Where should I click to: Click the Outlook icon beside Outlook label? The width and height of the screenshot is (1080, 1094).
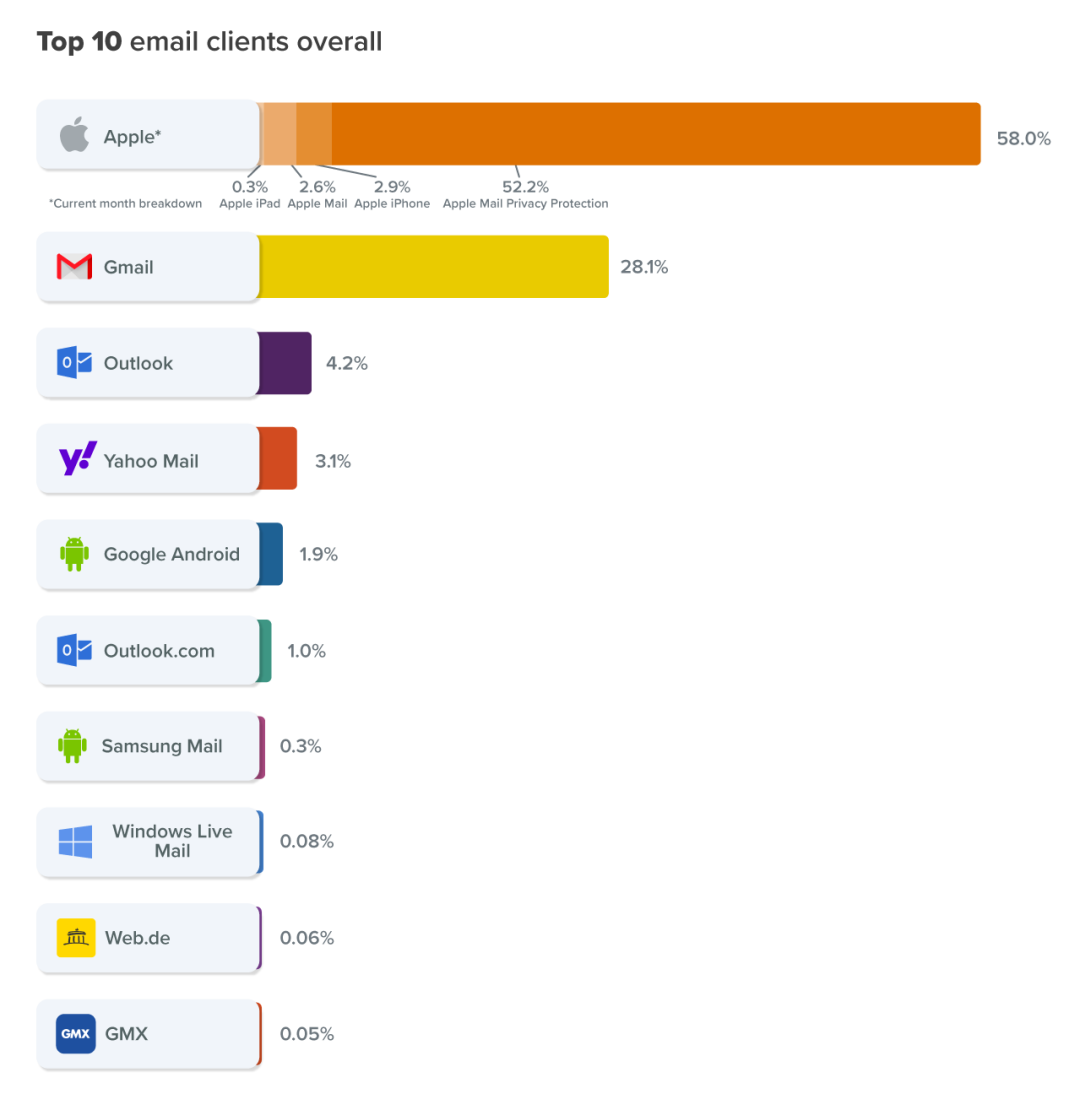(75, 362)
